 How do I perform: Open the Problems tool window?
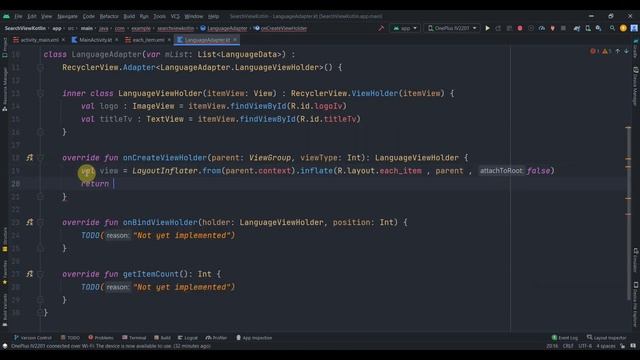tap(101, 338)
